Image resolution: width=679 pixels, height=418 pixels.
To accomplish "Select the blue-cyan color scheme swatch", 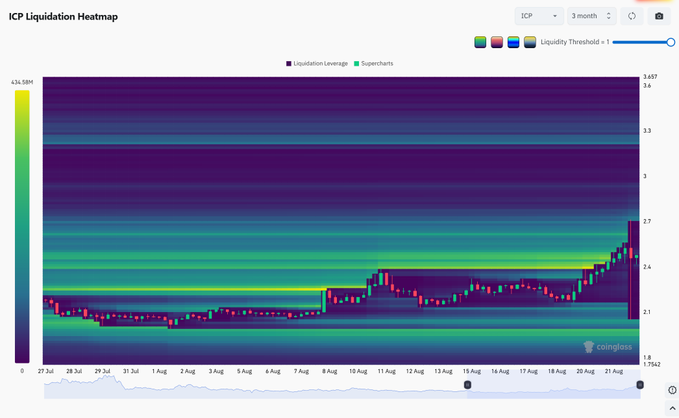I will [513, 42].
